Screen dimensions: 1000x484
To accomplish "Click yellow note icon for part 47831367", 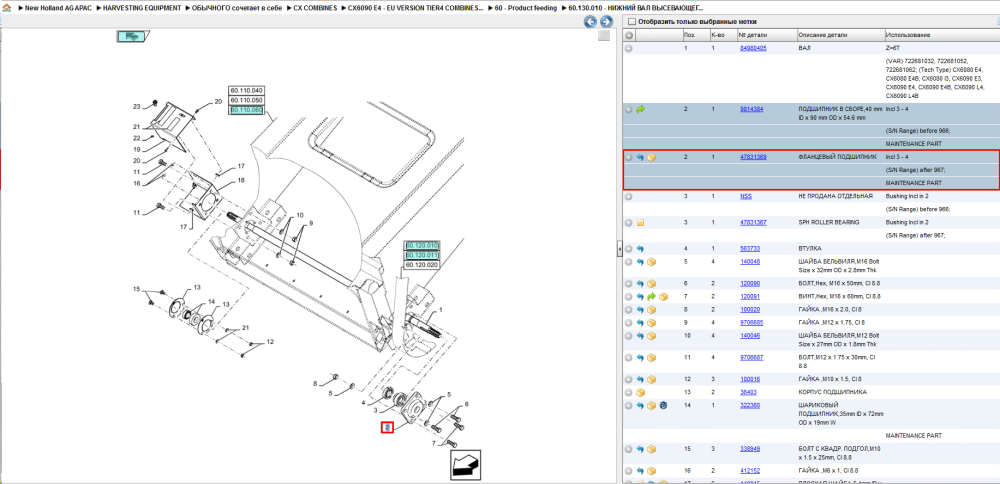I will (x=641, y=223).
